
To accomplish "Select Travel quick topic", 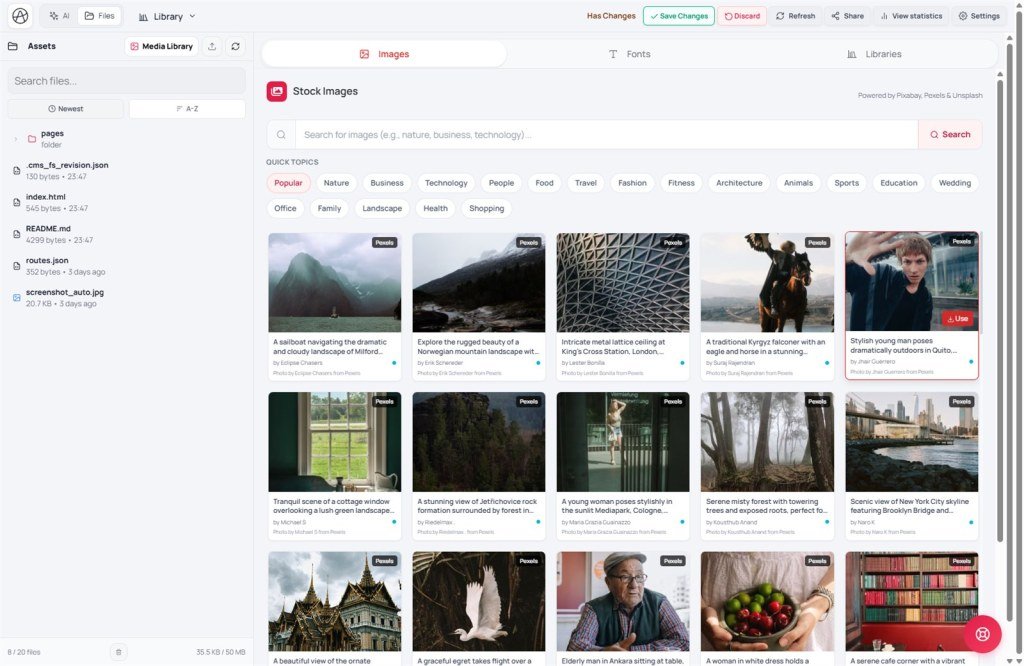I will [x=585, y=183].
